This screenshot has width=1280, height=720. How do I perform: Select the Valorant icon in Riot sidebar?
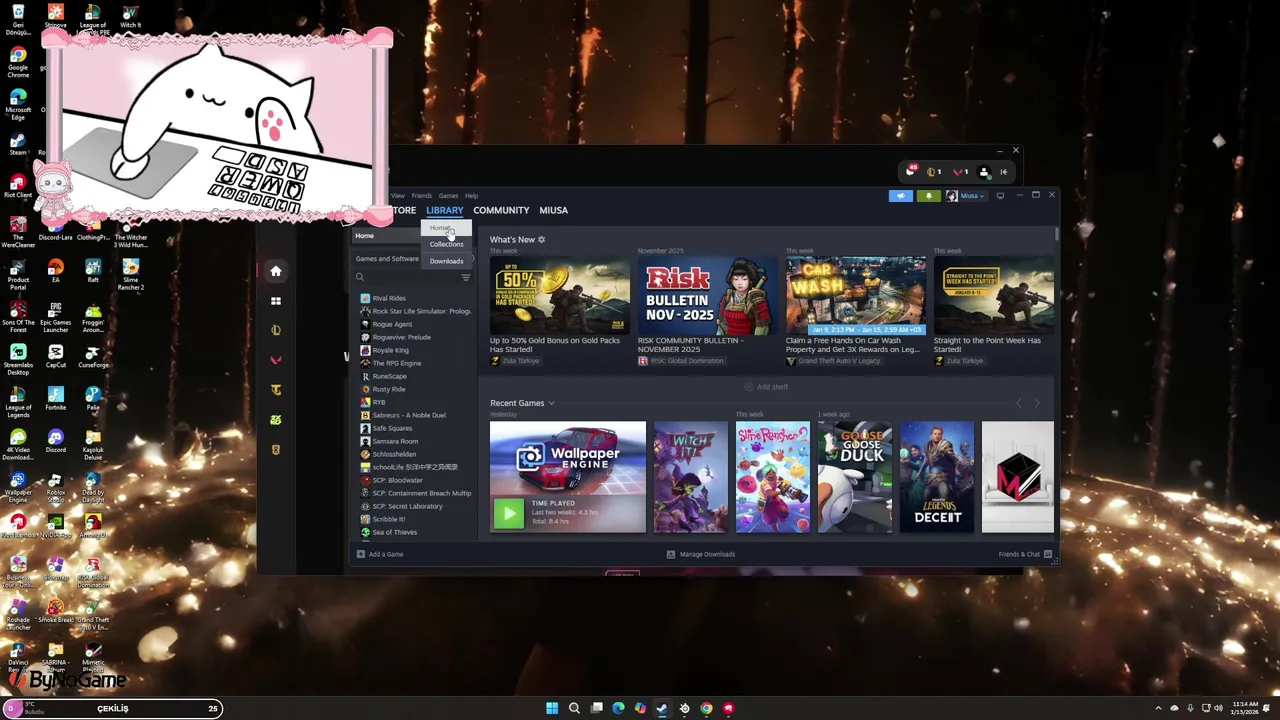click(x=276, y=360)
